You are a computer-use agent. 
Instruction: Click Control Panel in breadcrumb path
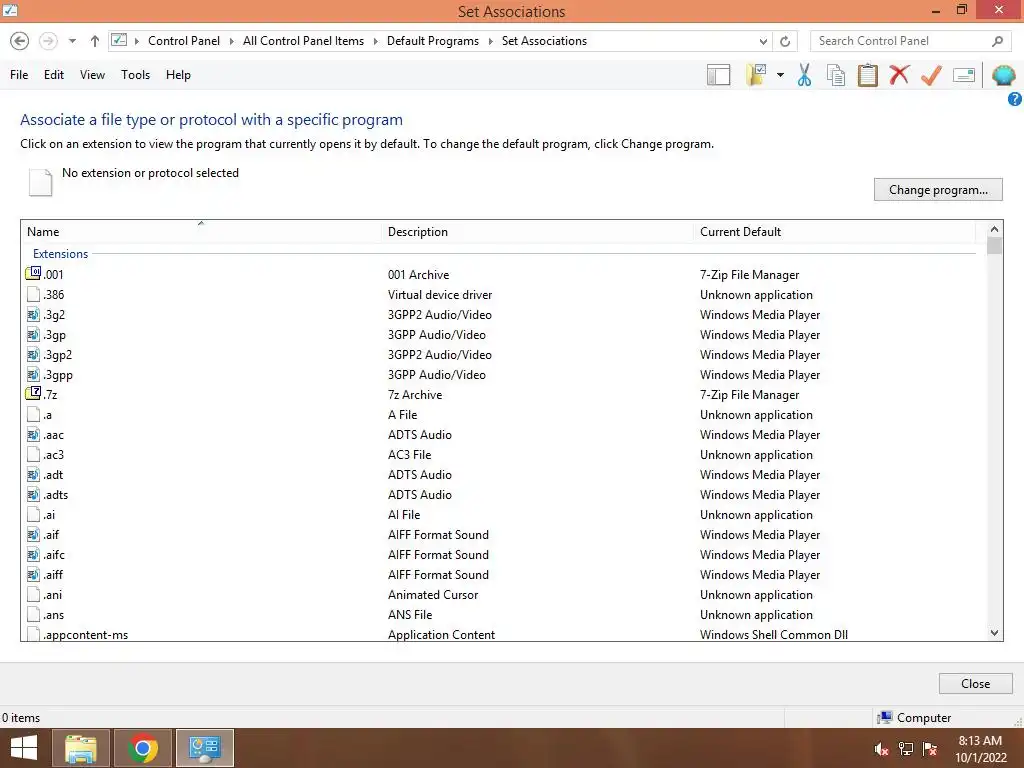pyautogui.click(x=184, y=41)
